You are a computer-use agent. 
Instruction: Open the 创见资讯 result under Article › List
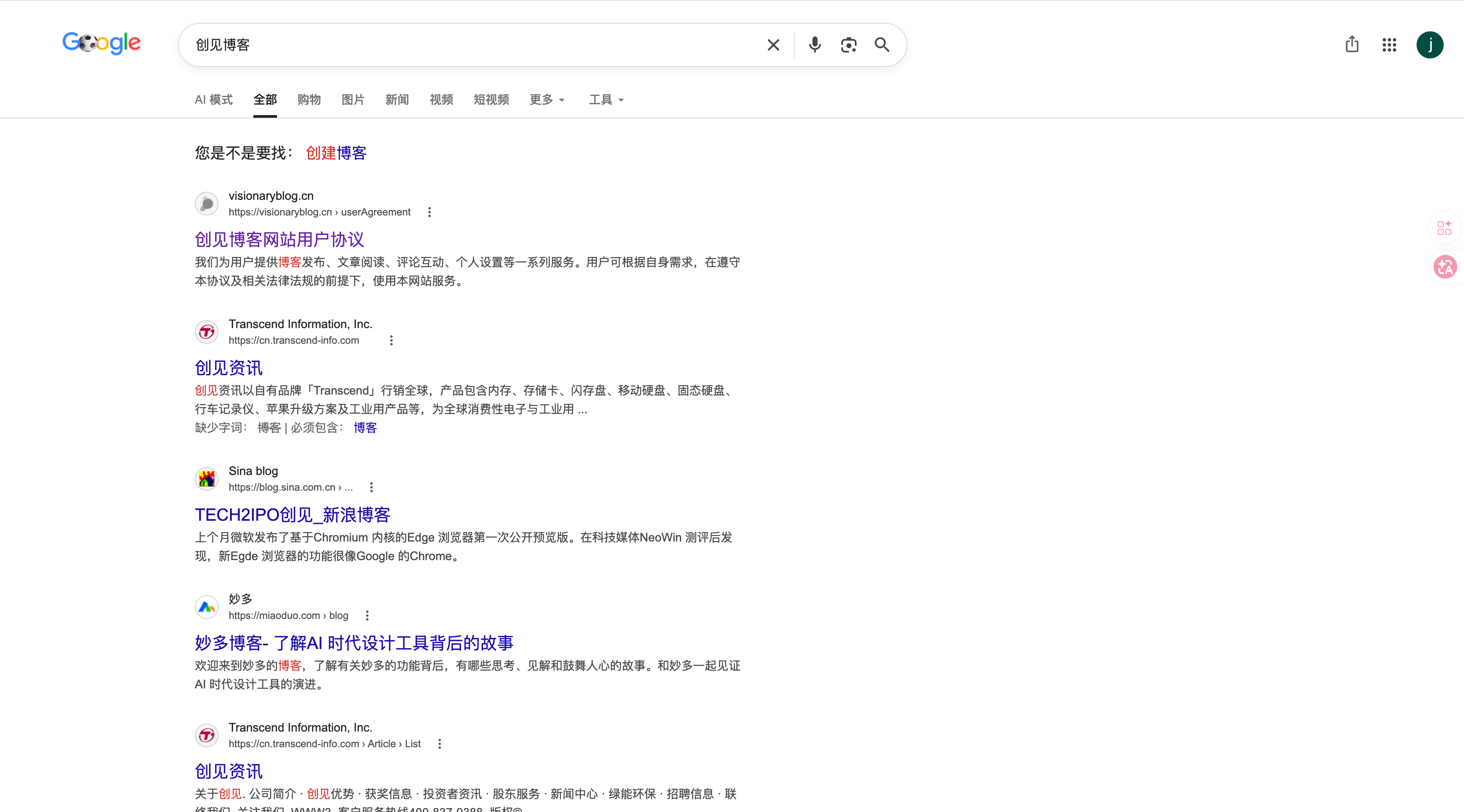pyautogui.click(x=228, y=772)
